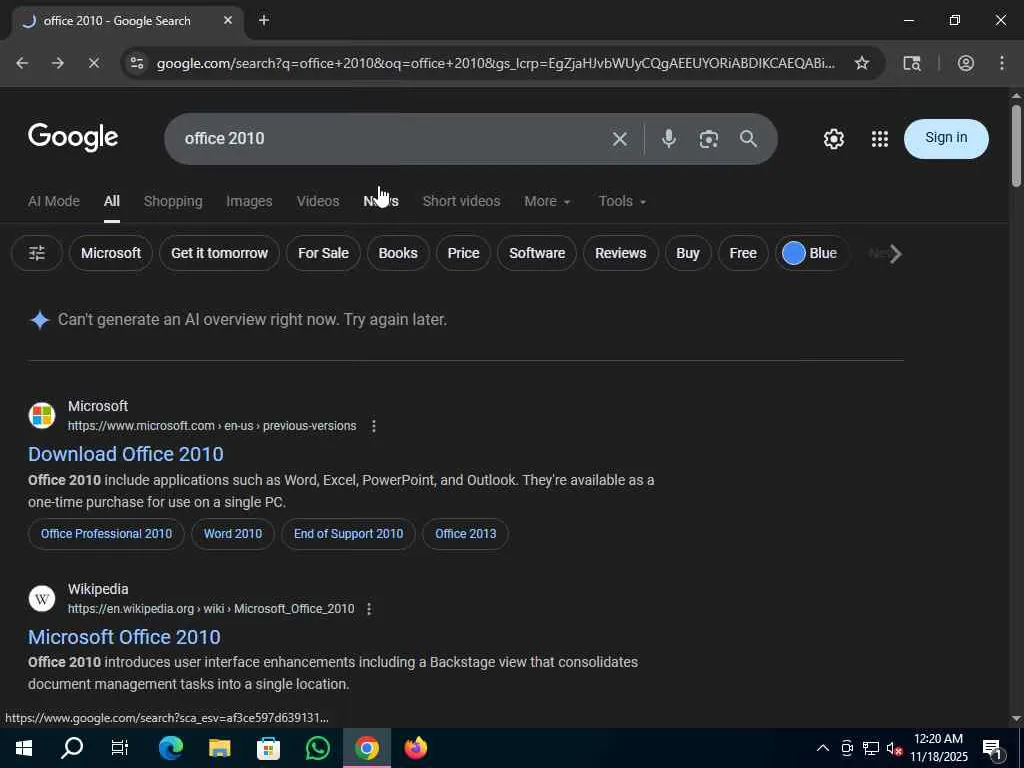The image size is (1024, 768).
Task: Open Chrome three-dot menu
Action: [x=1001, y=63]
